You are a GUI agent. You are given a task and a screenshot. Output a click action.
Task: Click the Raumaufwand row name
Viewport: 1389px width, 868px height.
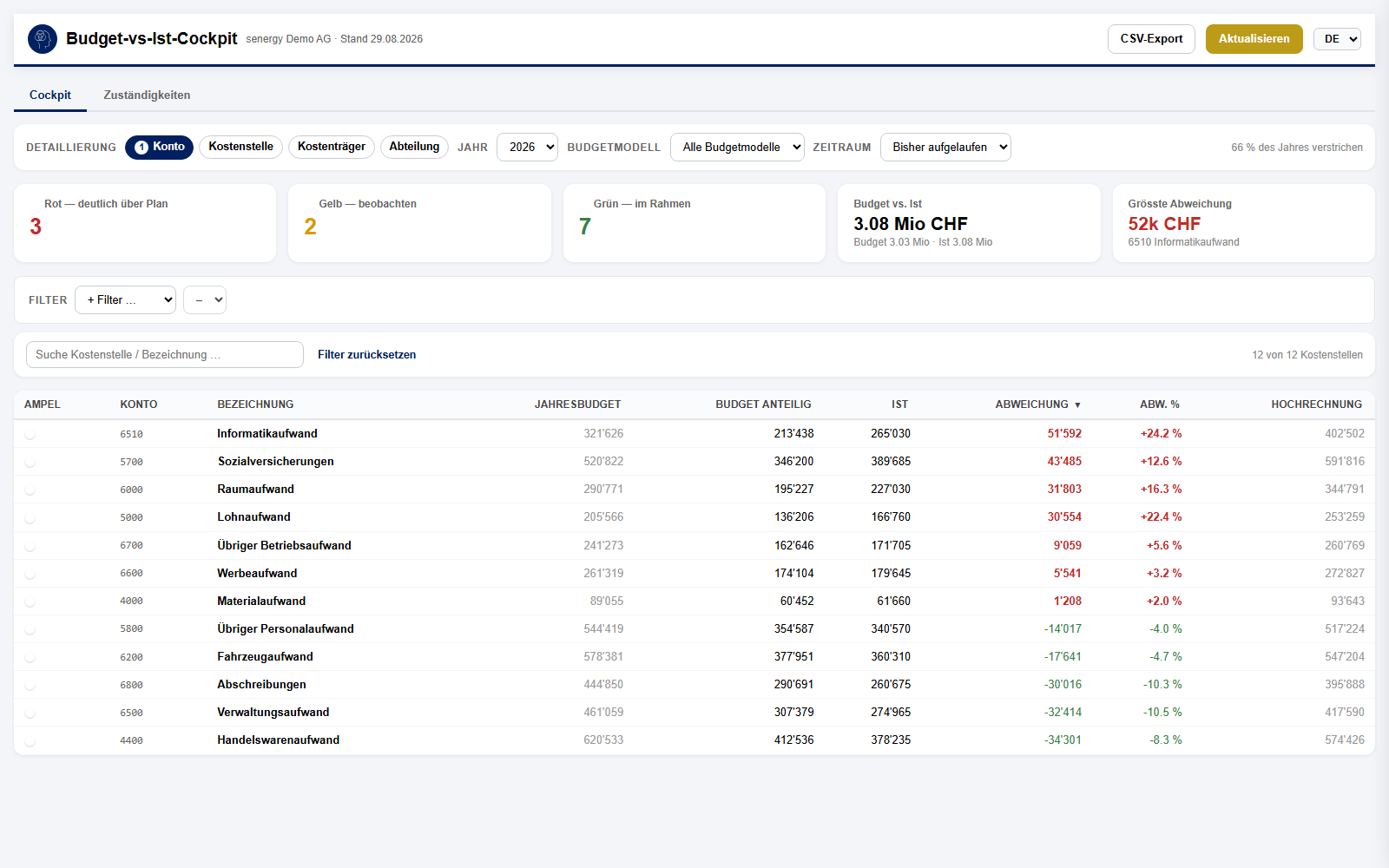256,490
